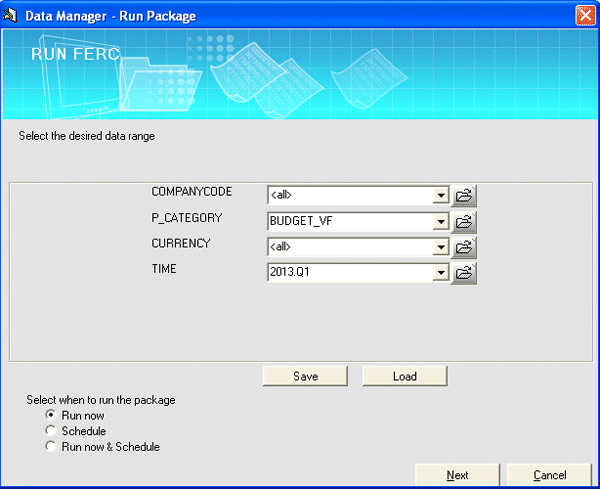Cancel the Run Package dialog

[549, 475]
